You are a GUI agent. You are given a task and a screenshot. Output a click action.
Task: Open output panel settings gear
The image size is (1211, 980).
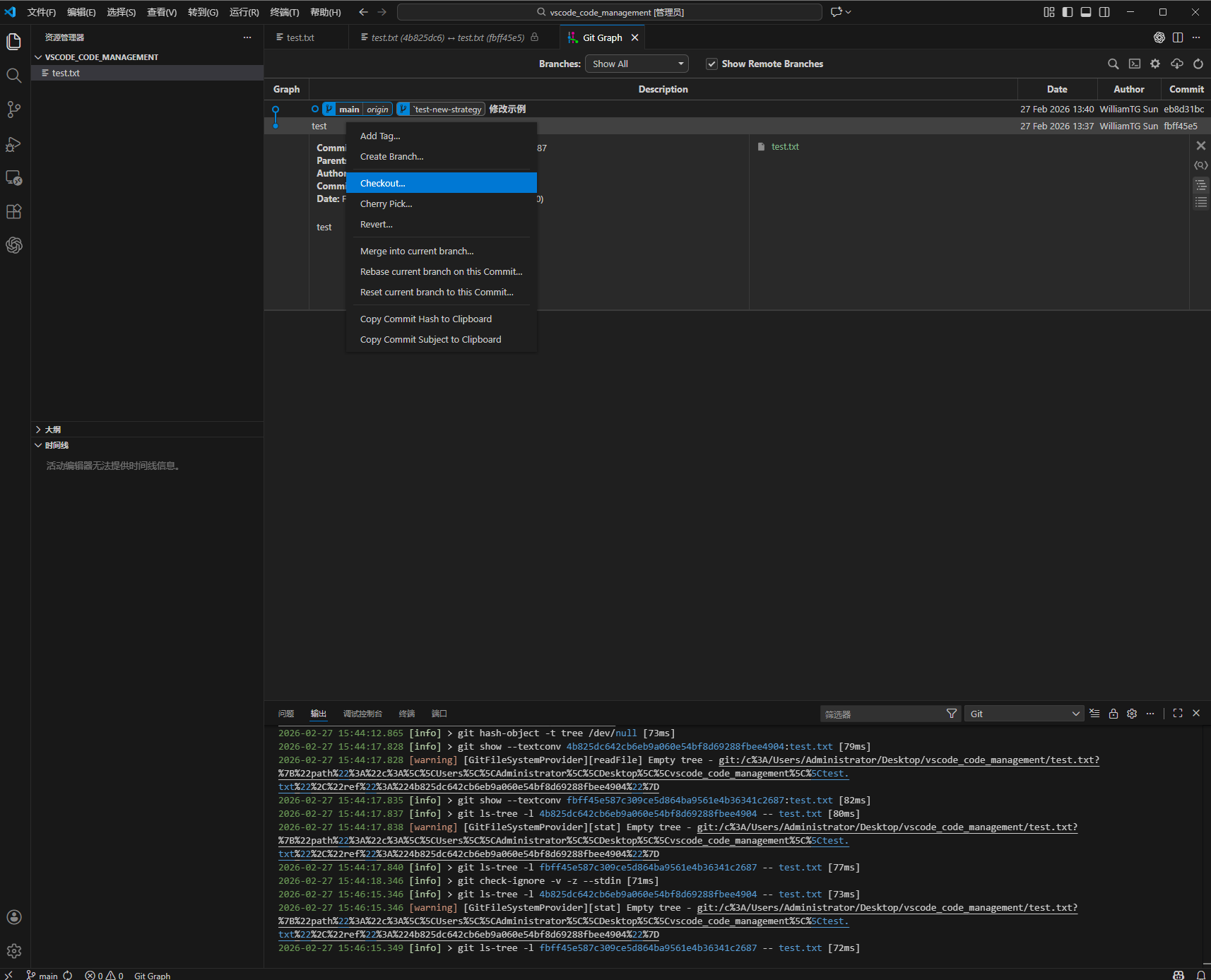pos(1132,714)
